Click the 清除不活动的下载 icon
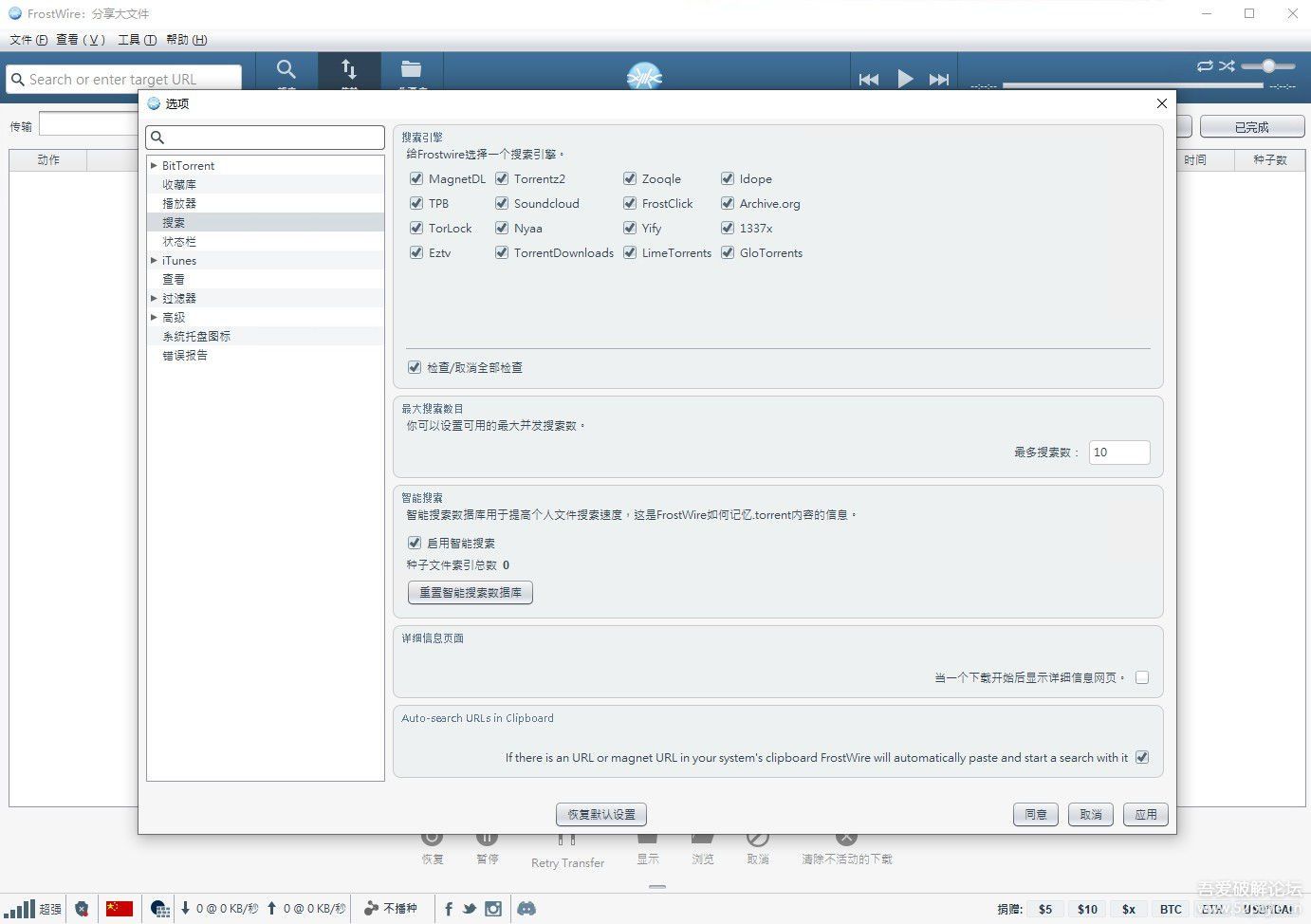Viewport: 1311px width, 924px height. [845, 839]
